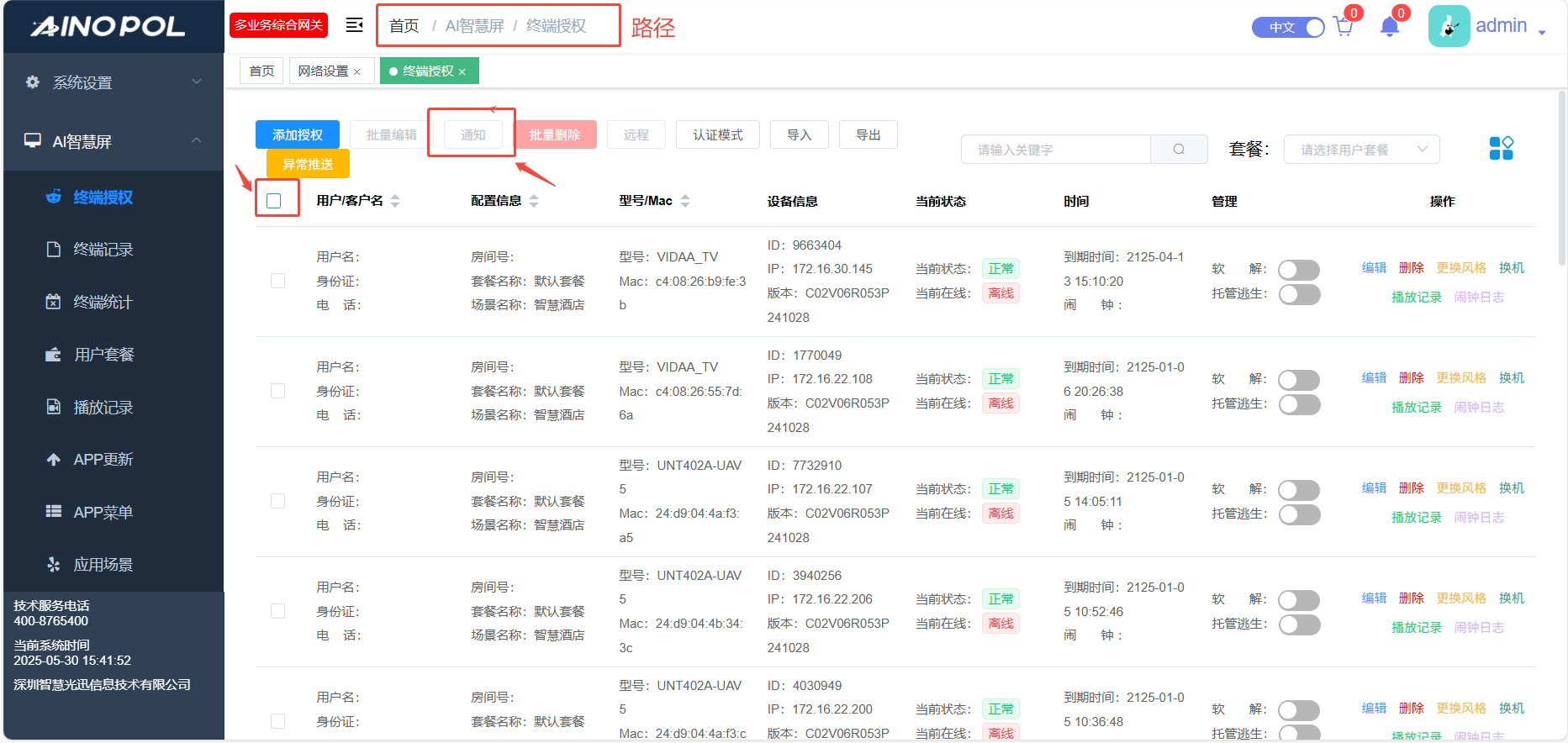Sort by 用户/客户名 column arrows
The height and width of the screenshot is (743, 1568).
395,201
